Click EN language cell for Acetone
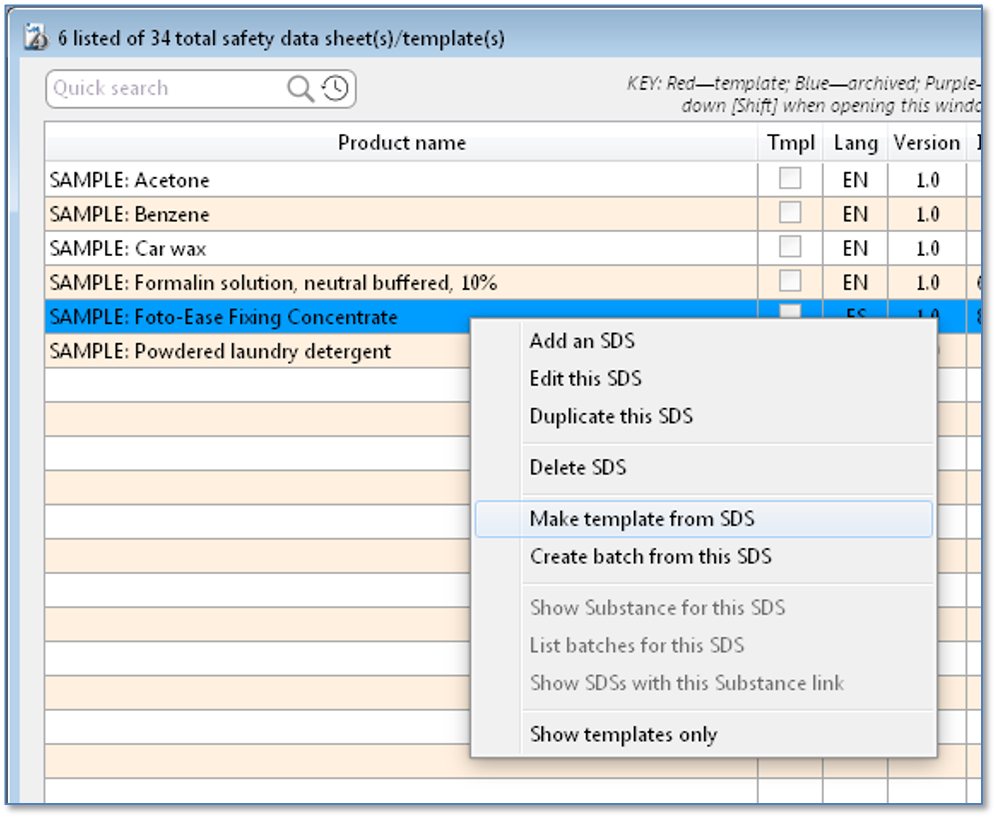Screen dimensions: 995x818 (855, 180)
